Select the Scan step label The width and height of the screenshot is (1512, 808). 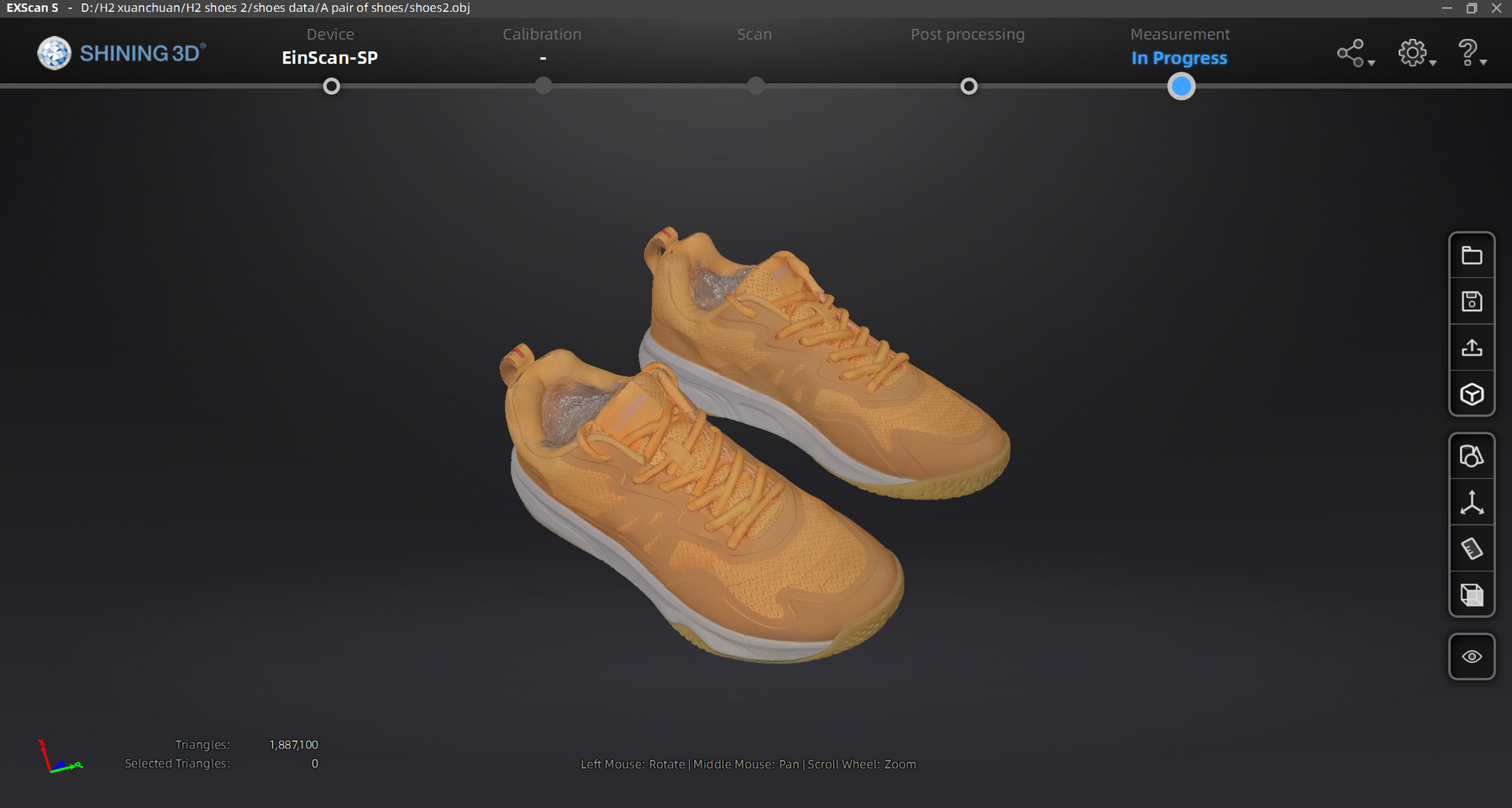754,34
